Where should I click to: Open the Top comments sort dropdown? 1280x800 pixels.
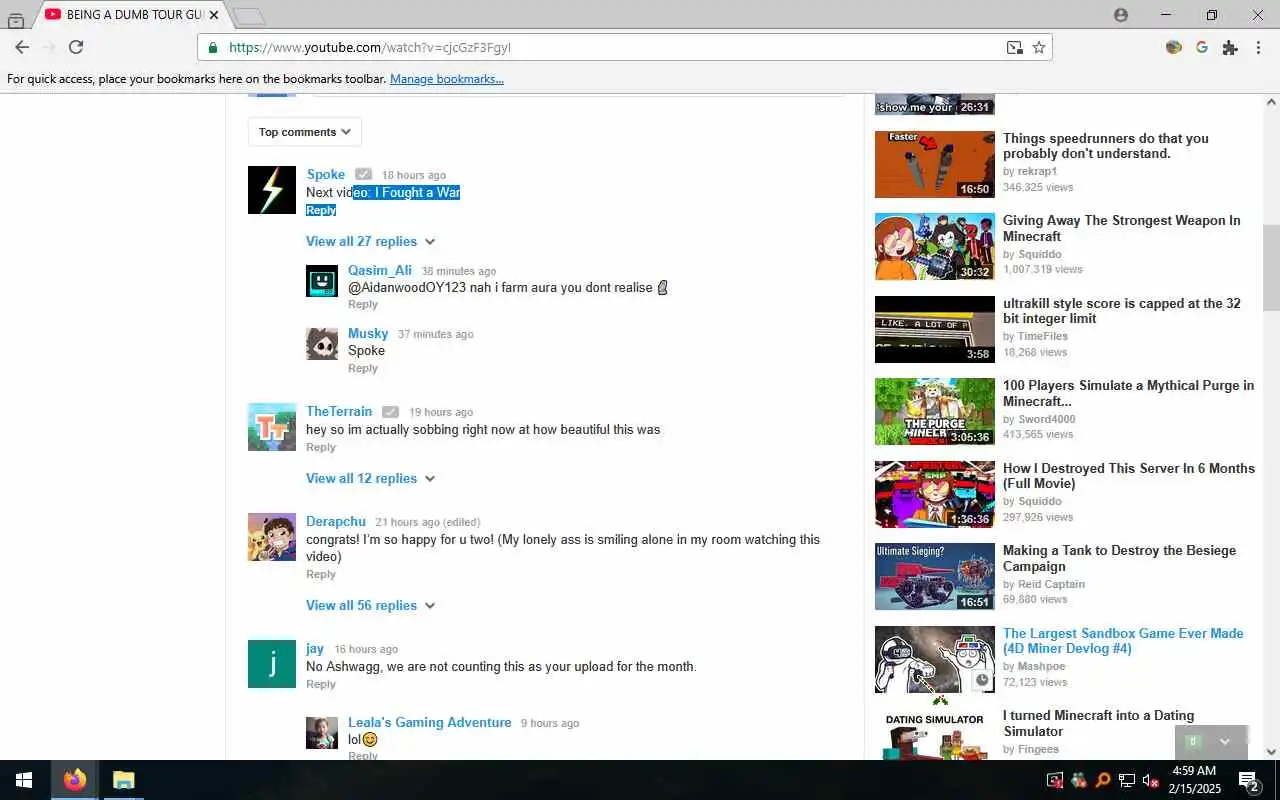[305, 132]
